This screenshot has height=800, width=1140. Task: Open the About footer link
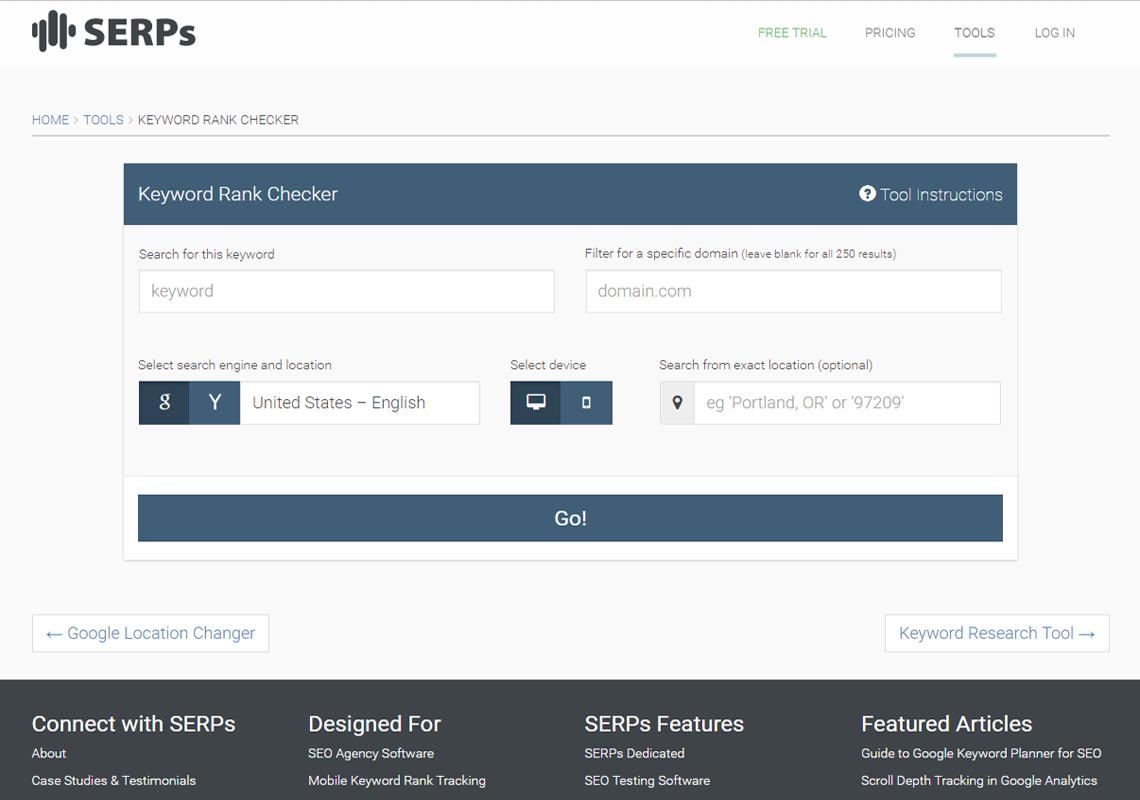[x=49, y=753]
